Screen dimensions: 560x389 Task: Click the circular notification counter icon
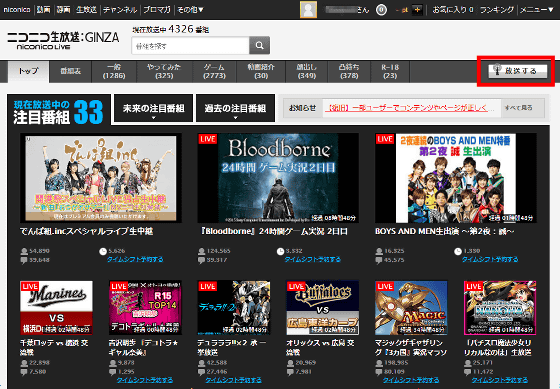[x=381, y=10]
